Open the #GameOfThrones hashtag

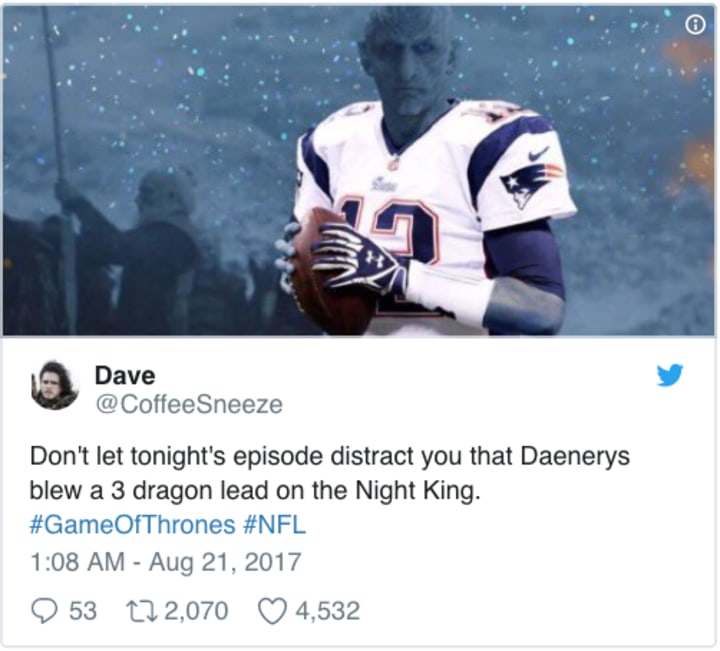(x=133, y=525)
